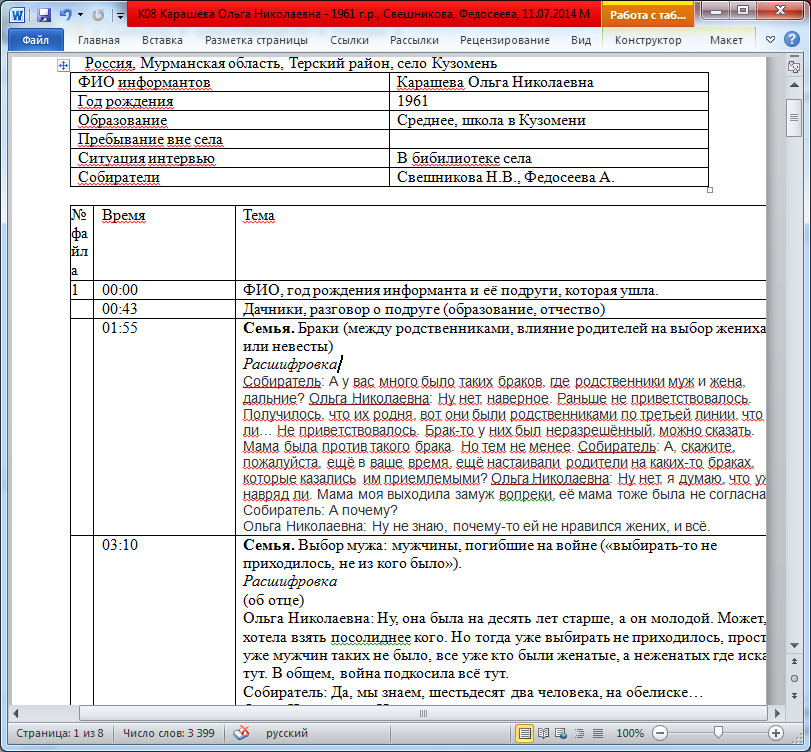811x752 pixels.
Task: Toggle Print Layout view button
Action: pos(525,733)
